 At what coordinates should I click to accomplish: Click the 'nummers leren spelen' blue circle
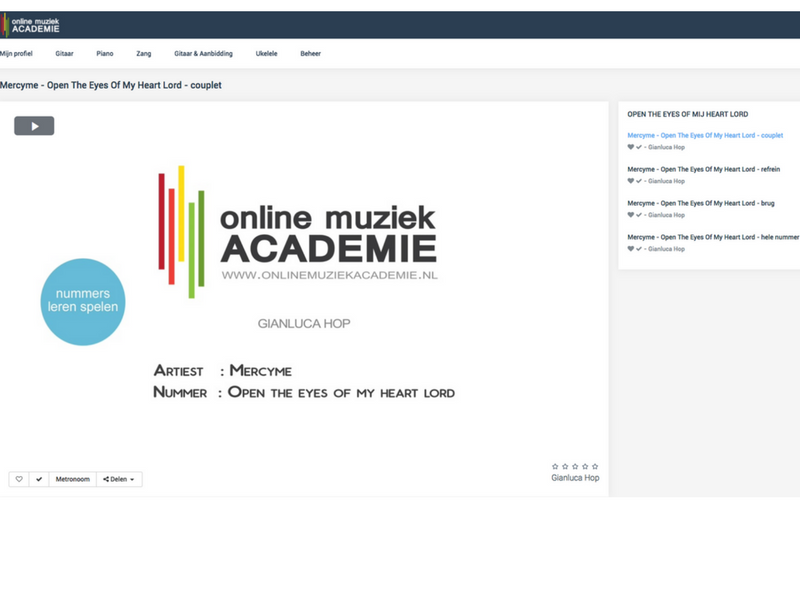(83, 301)
